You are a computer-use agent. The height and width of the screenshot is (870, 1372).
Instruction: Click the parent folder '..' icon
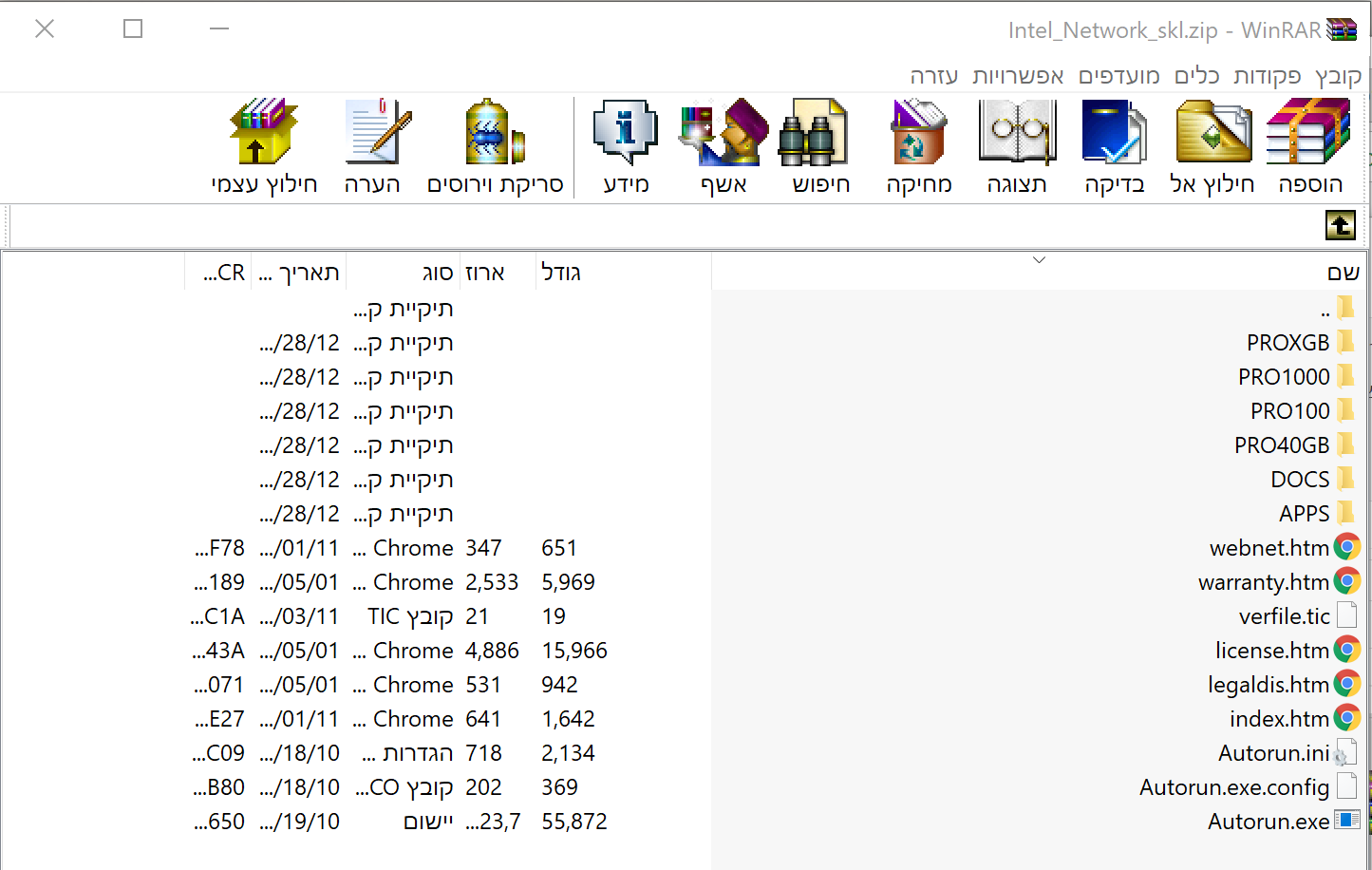1345,308
